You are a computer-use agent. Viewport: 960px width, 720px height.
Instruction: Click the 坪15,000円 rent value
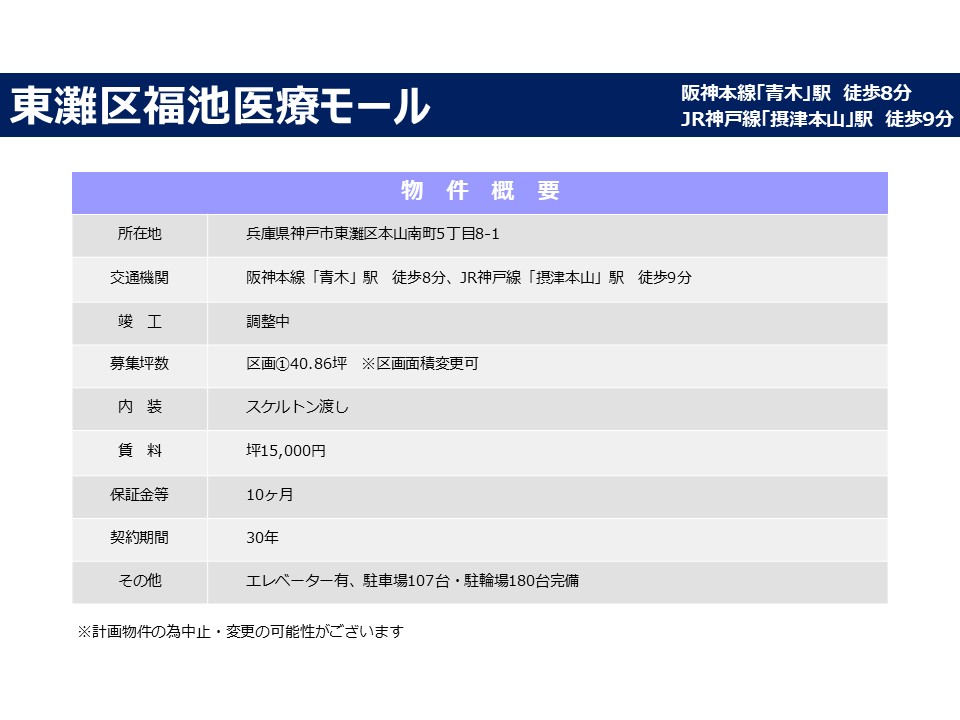click(286, 451)
